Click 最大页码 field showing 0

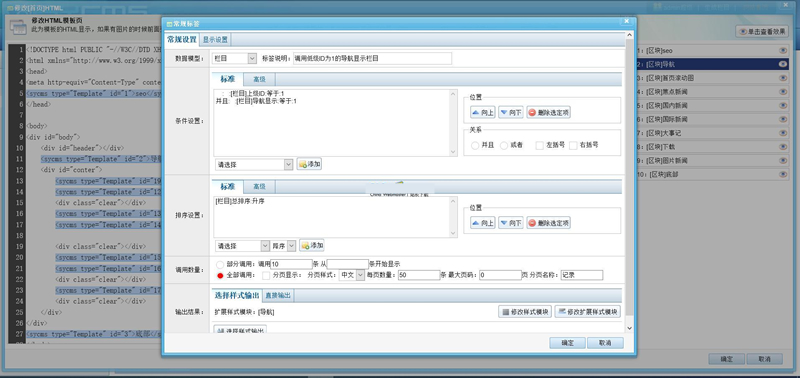(501, 275)
